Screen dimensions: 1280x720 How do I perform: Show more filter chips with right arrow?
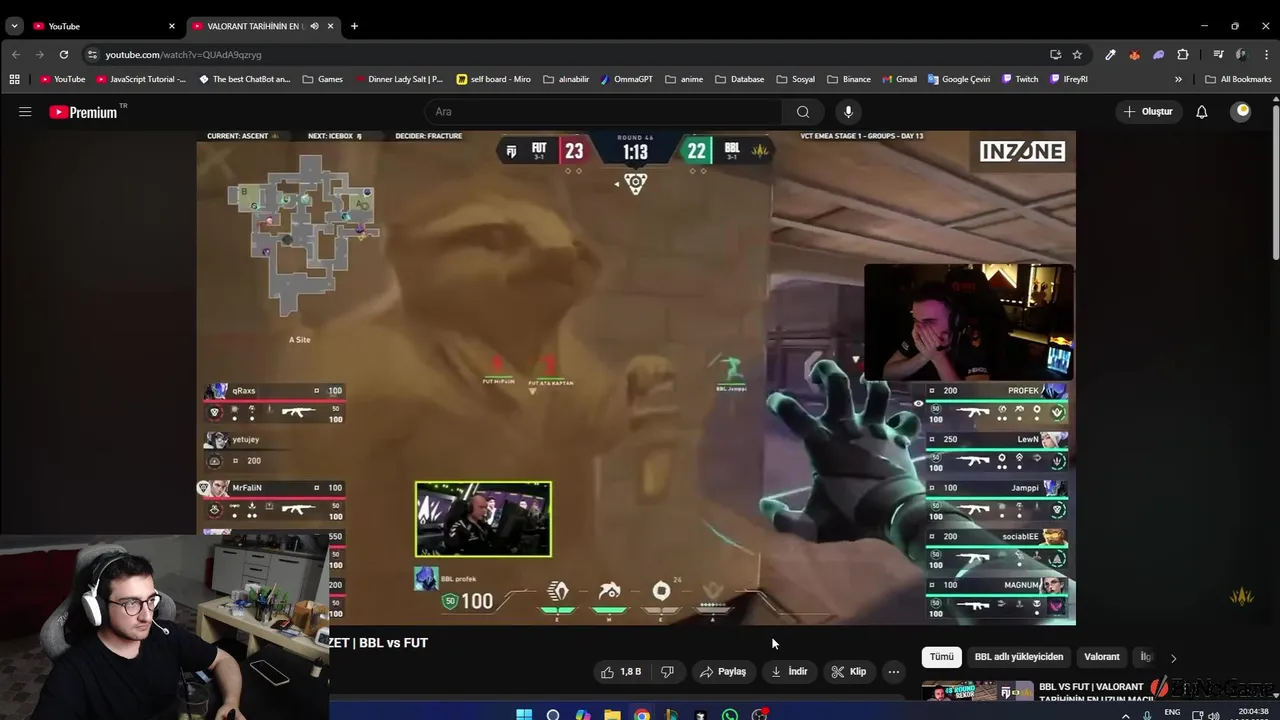[x=1173, y=658]
